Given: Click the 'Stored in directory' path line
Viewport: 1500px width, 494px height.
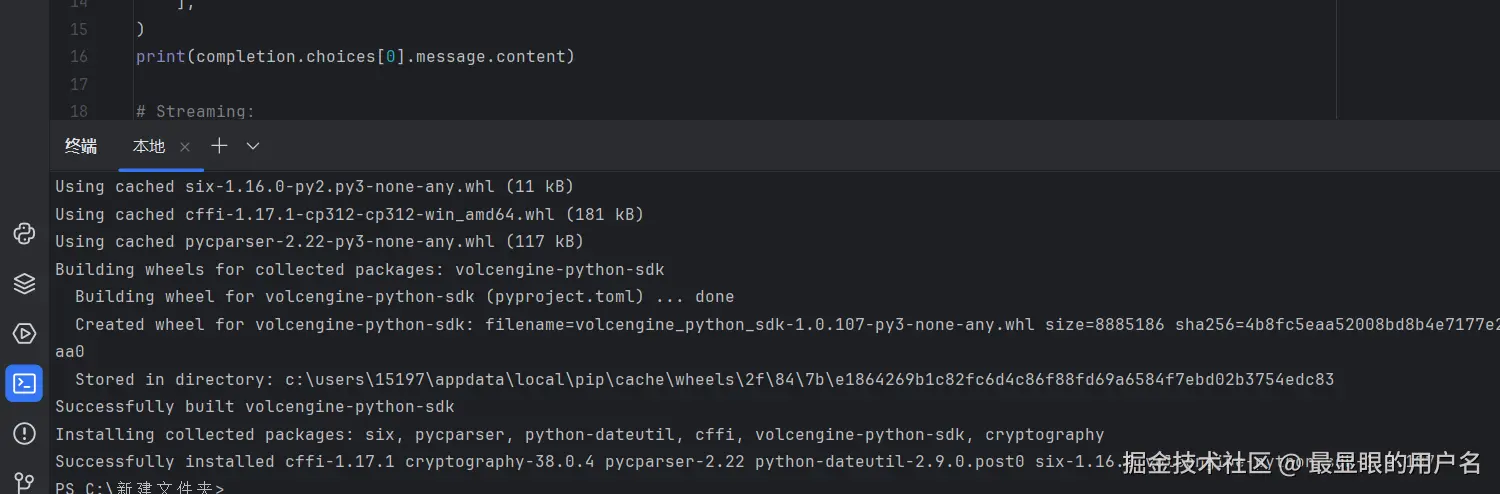Looking at the screenshot, I should pos(704,380).
